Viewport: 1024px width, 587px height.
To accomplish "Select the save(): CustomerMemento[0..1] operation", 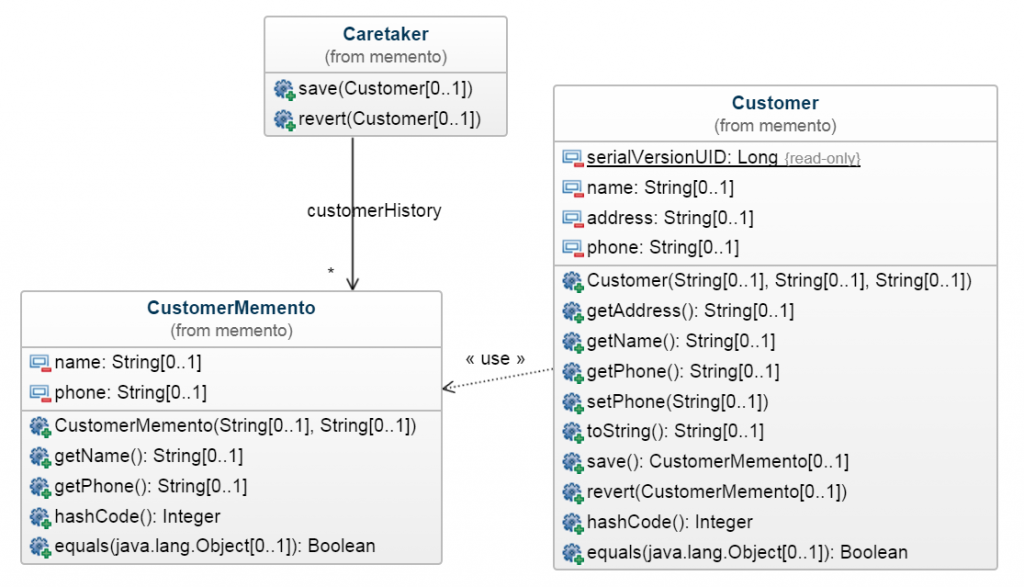I will point(718,462).
